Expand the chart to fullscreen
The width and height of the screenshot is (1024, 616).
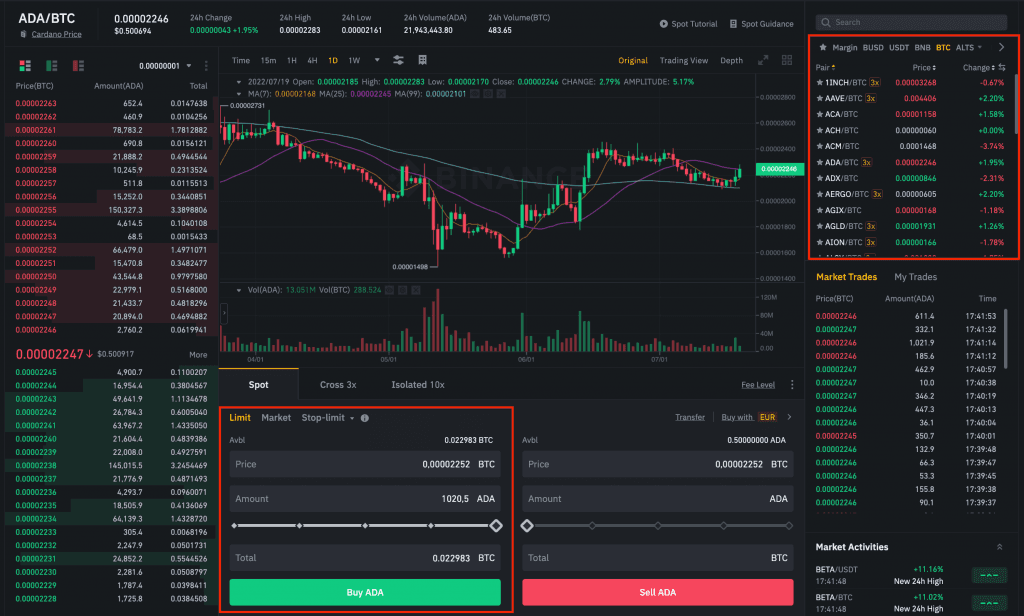763,60
